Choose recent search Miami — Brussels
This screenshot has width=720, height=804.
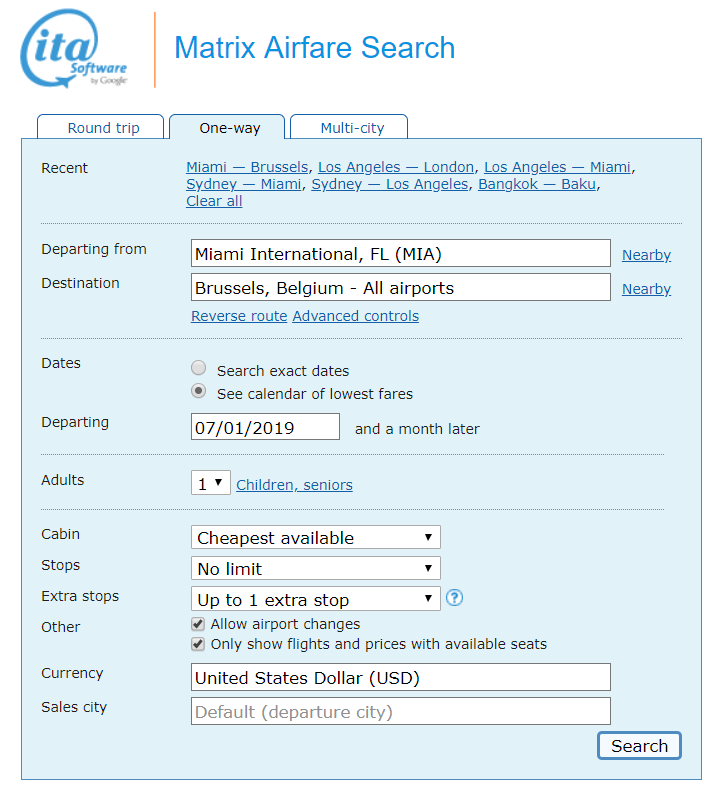[247, 167]
